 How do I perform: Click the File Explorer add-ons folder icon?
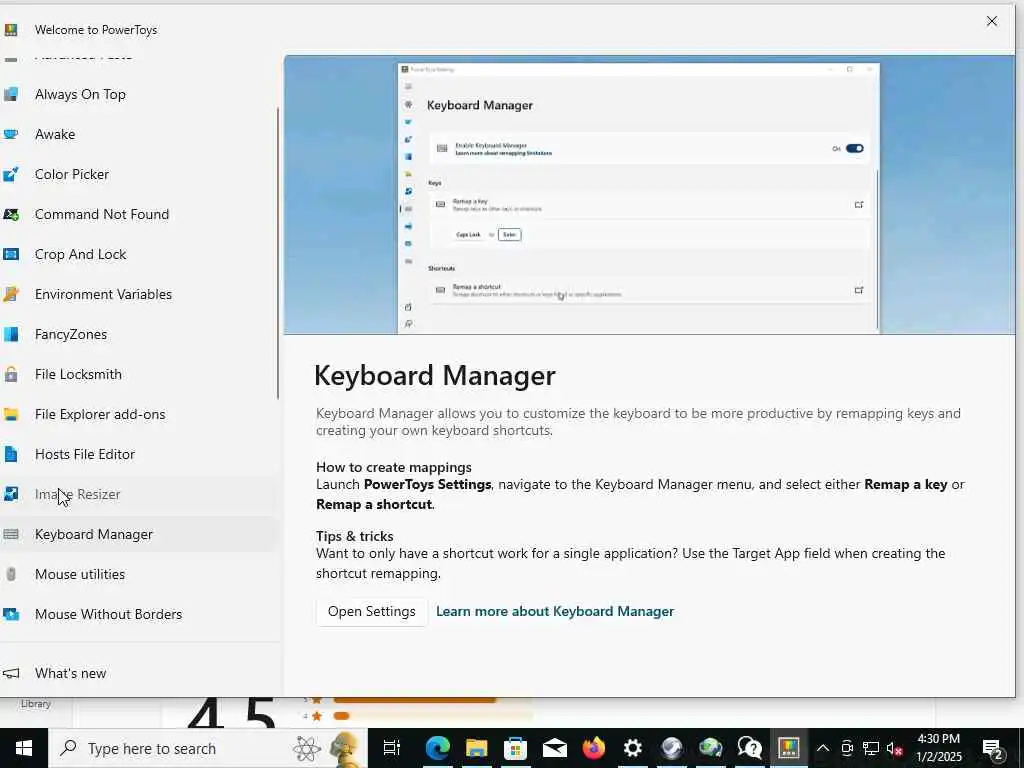point(10,414)
